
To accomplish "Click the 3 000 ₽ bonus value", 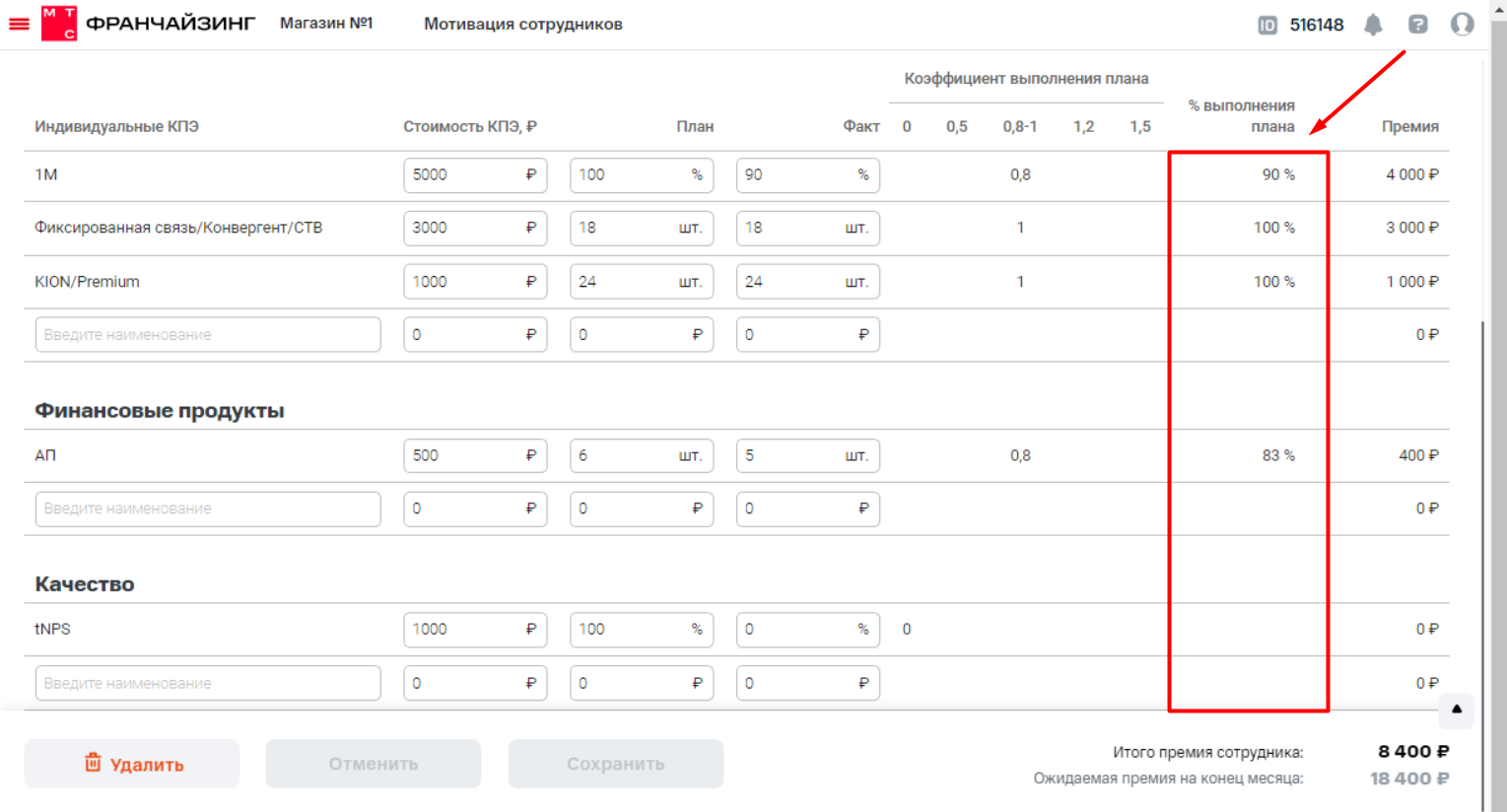I will [x=1412, y=228].
